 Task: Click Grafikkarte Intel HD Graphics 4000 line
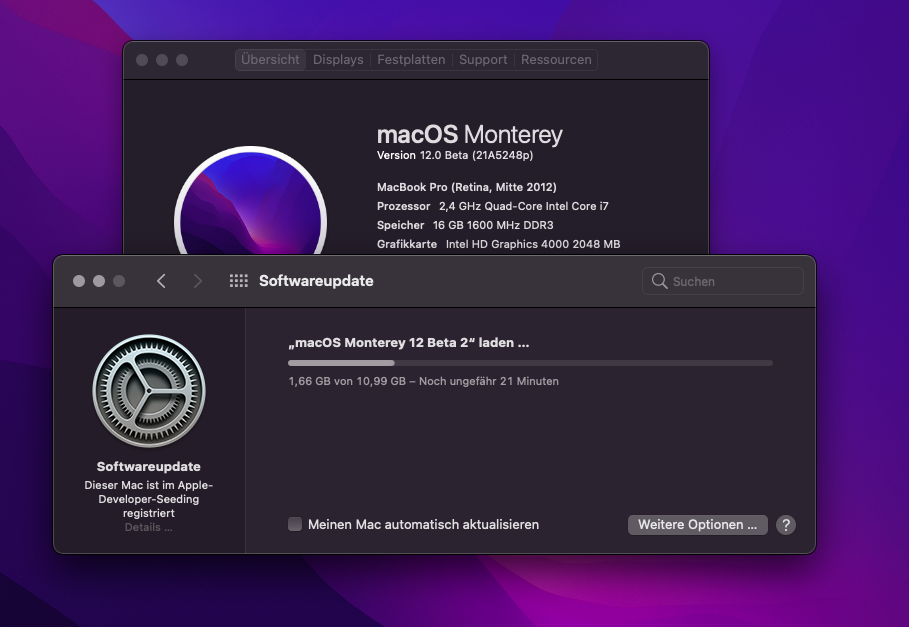(499, 245)
